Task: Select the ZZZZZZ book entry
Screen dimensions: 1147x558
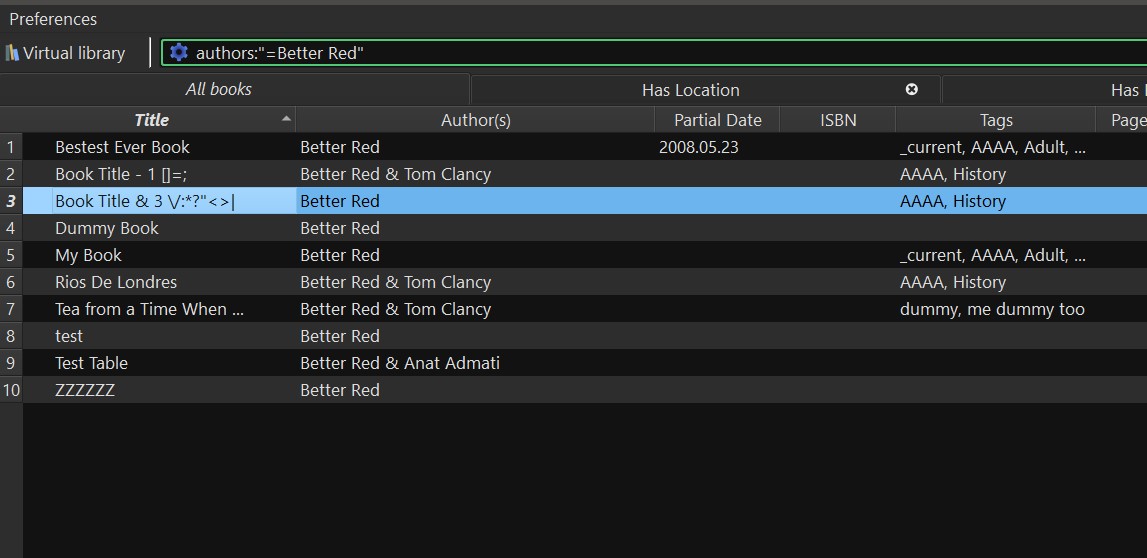Action: coord(85,390)
